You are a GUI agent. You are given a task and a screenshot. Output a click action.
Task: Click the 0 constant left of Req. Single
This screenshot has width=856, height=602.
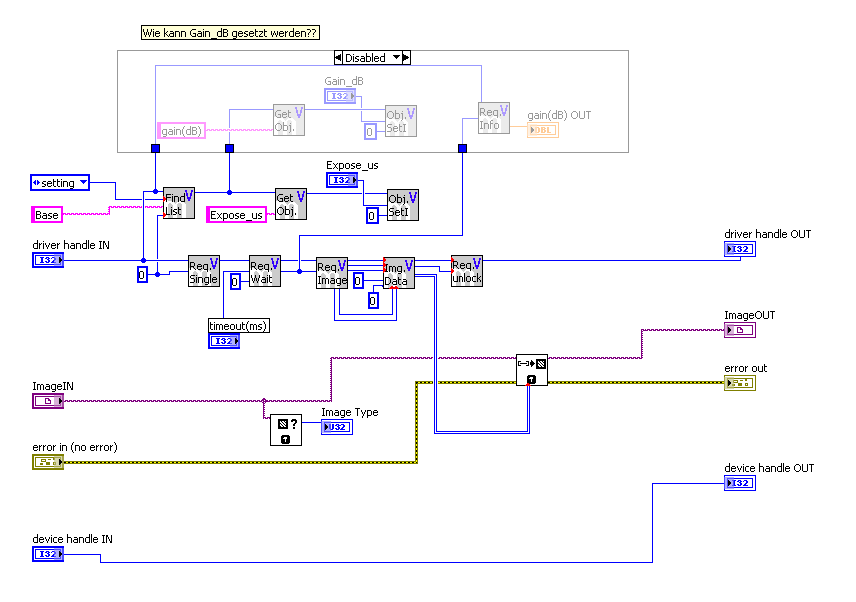click(x=142, y=275)
